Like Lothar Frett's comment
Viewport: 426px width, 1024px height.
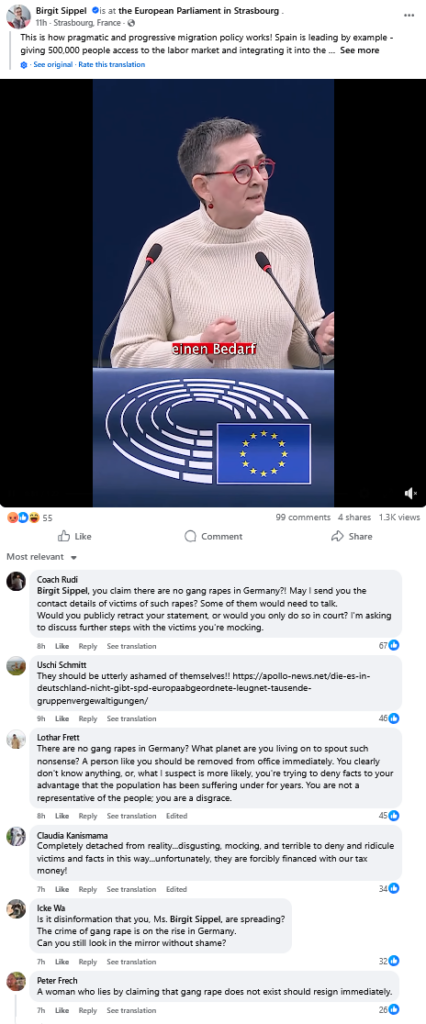click(x=62, y=816)
